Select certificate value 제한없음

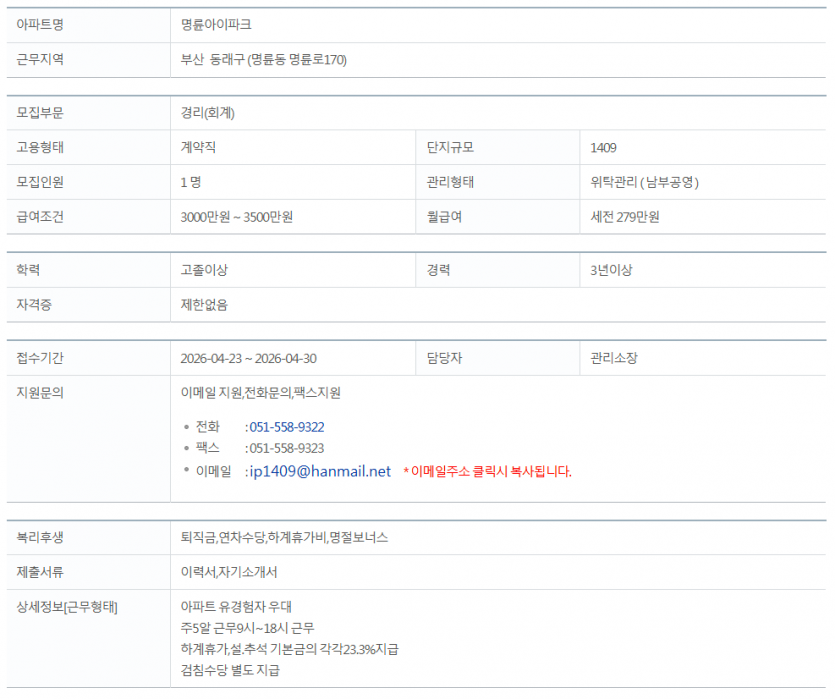point(204,305)
